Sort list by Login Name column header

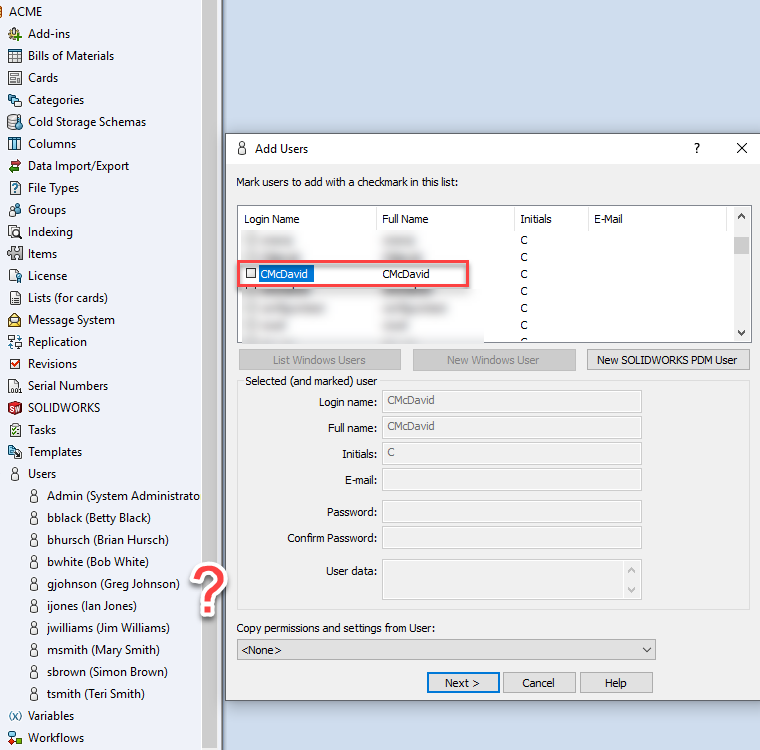[x=307, y=219]
